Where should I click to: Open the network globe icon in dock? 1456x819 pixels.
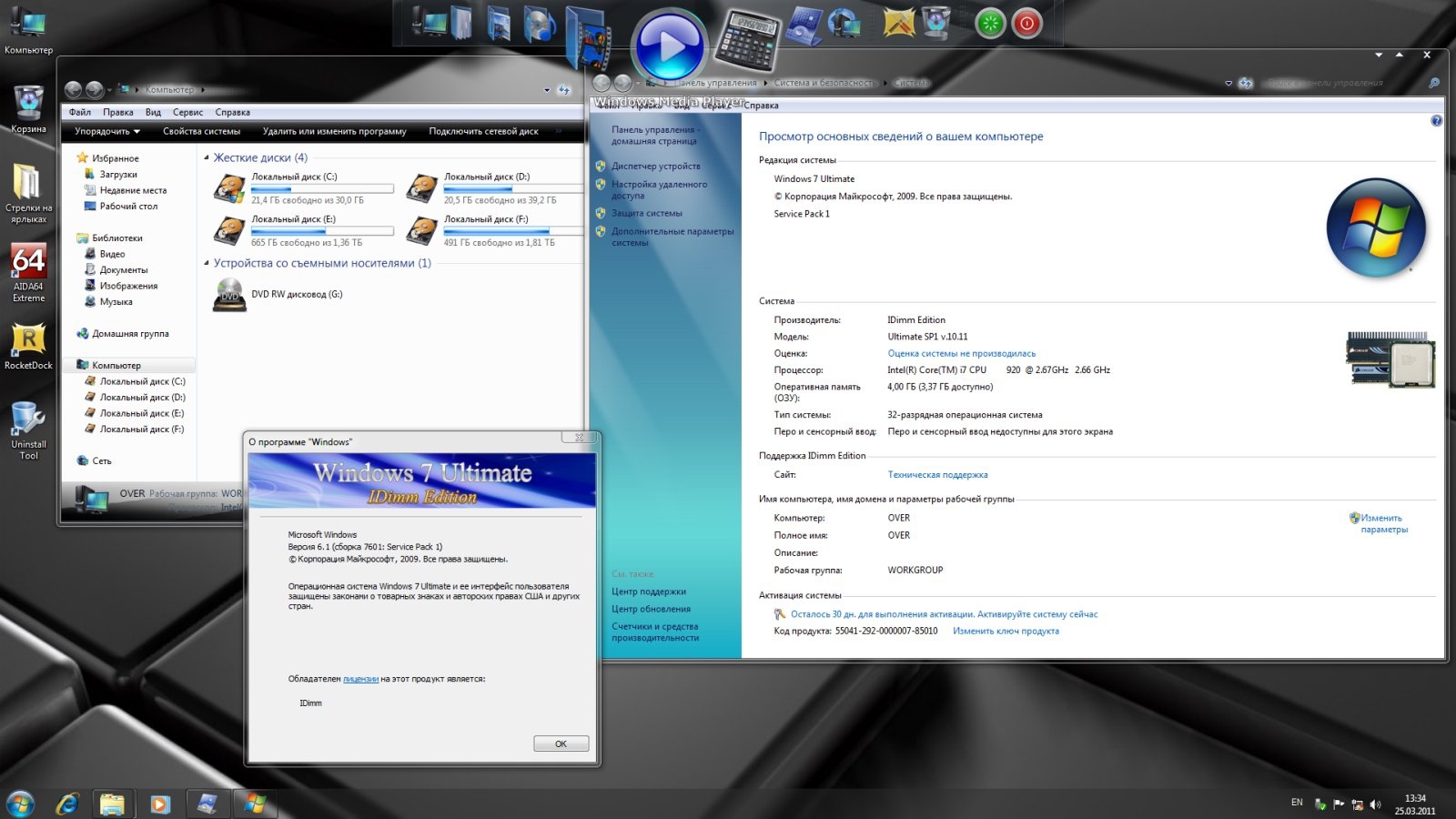coord(844,23)
